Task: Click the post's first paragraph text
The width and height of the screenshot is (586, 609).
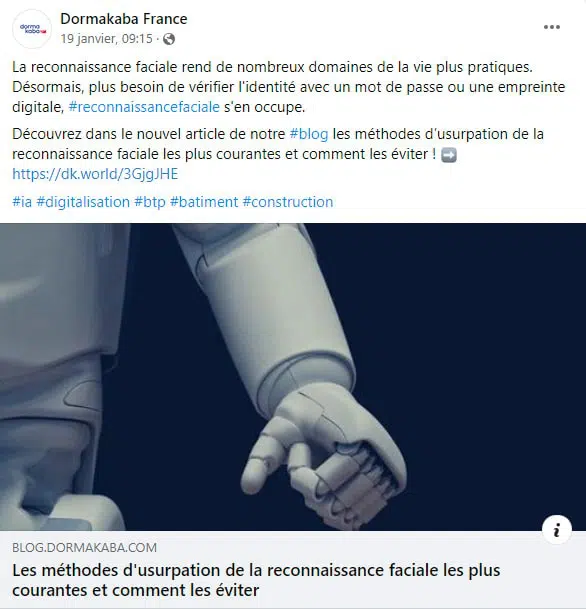Action: pyautogui.click(x=289, y=87)
